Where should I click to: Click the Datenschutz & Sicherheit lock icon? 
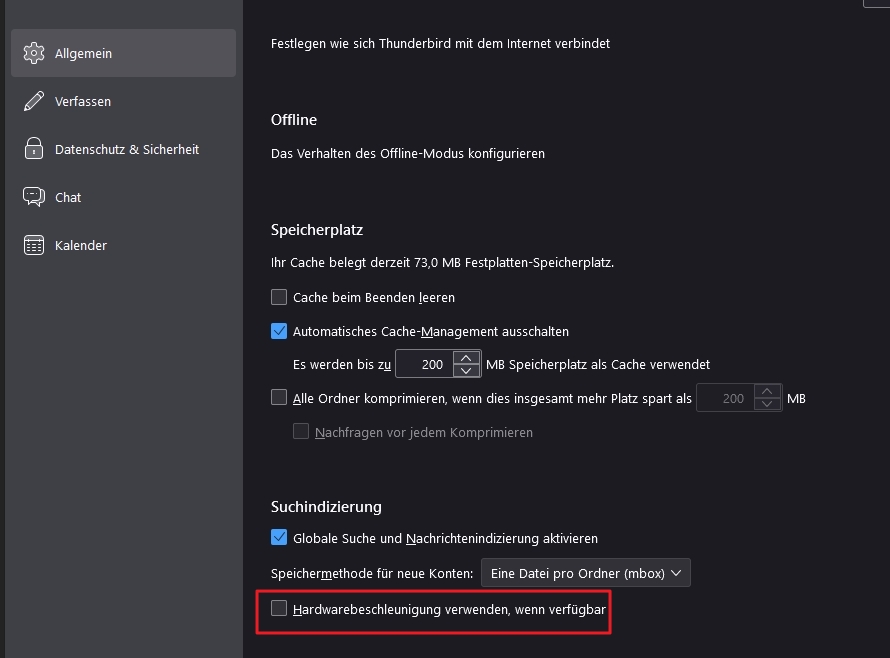(34, 149)
